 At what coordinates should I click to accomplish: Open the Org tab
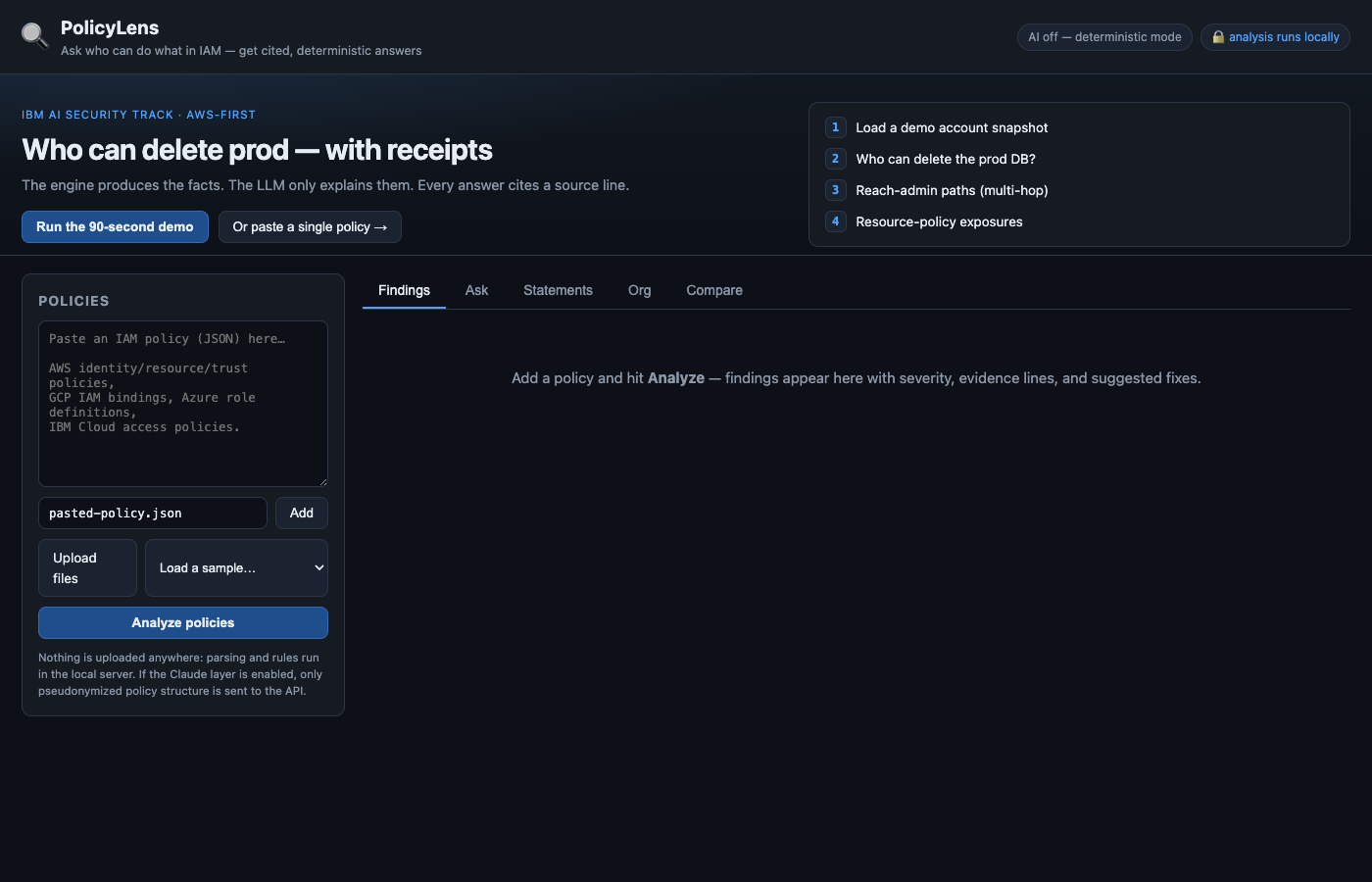(639, 290)
